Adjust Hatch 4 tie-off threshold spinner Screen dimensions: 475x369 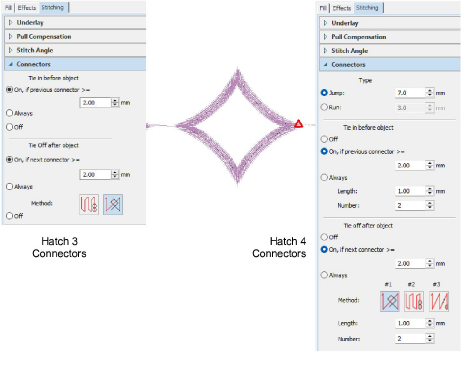(x=430, y=263)
